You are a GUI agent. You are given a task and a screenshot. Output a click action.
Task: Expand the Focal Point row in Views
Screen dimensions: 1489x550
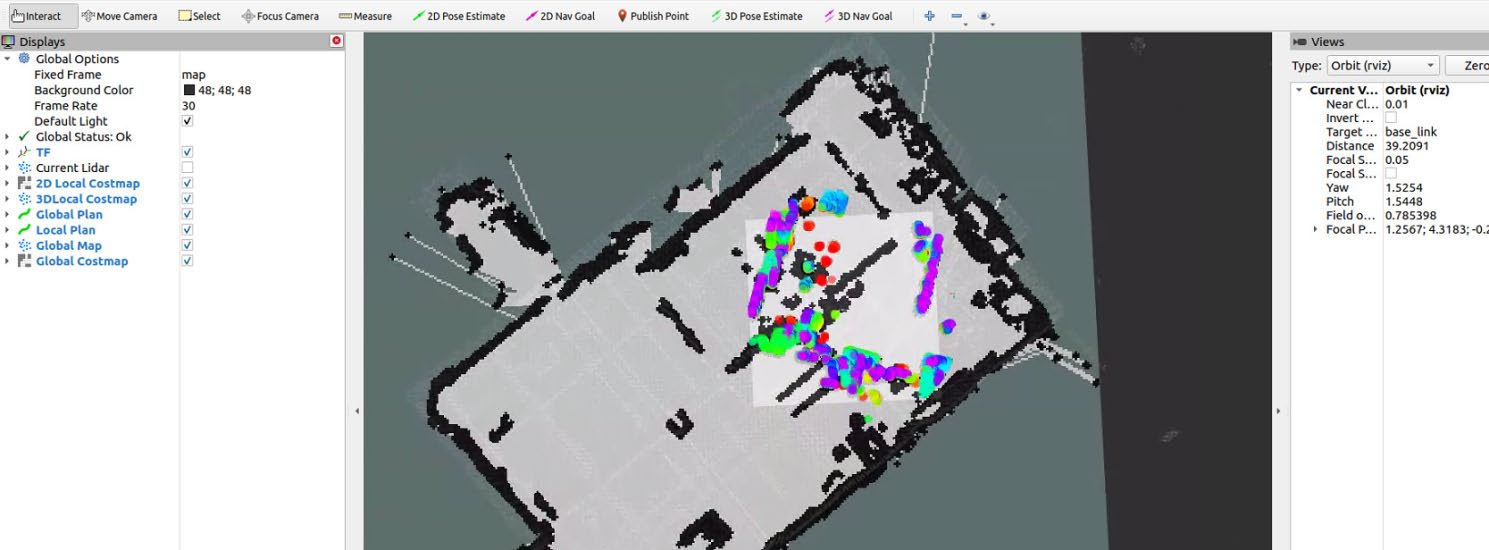pyautogui.click(x=1315, y=230)
